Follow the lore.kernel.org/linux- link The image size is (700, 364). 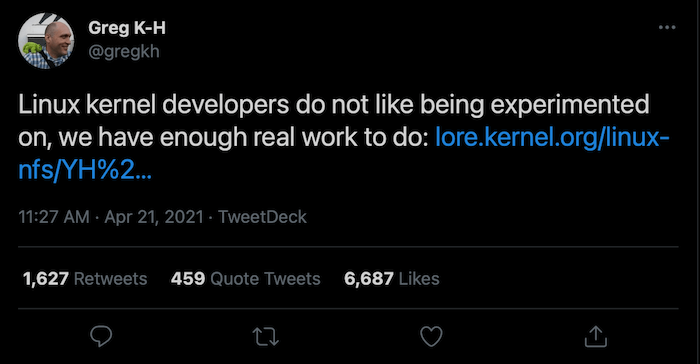coord(552,138)
